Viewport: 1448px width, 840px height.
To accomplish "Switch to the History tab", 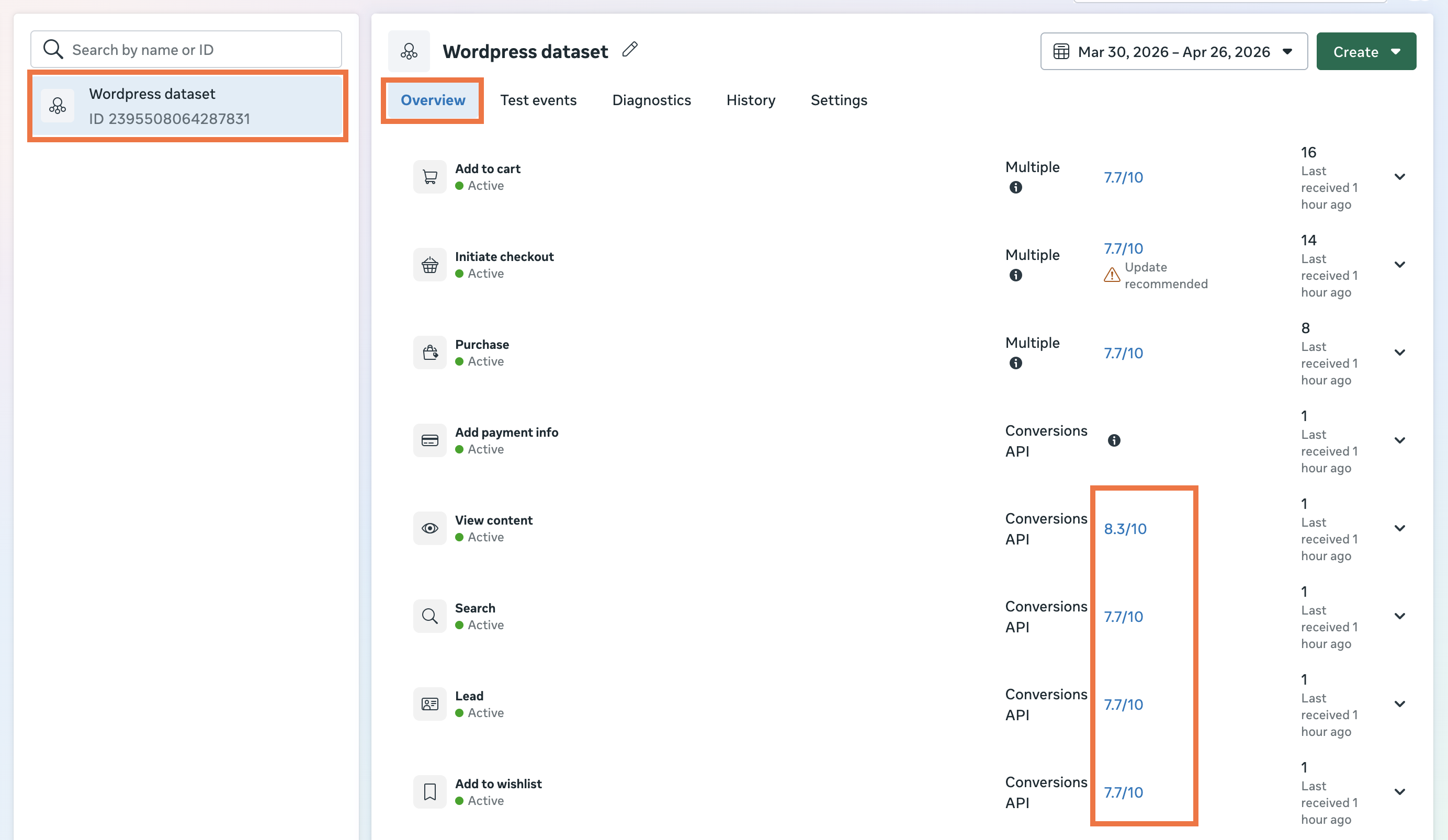I will pos(751,100).
